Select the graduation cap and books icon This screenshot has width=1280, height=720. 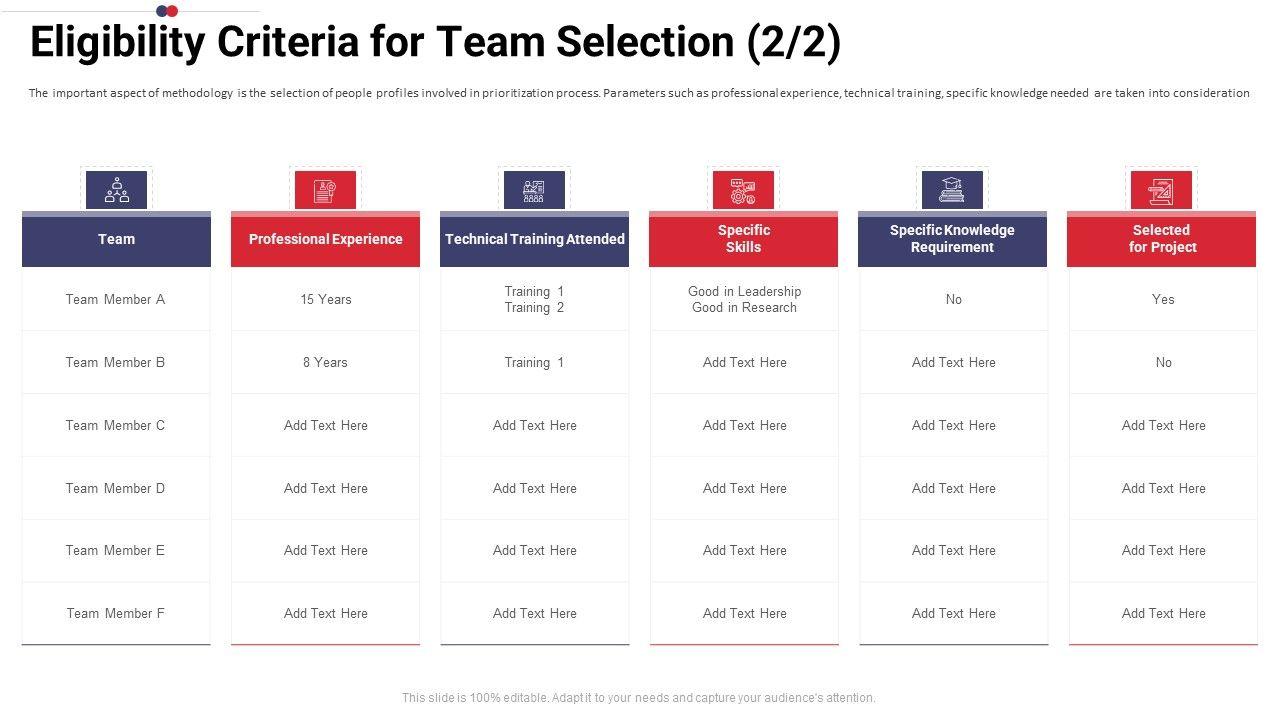[952, 190]
